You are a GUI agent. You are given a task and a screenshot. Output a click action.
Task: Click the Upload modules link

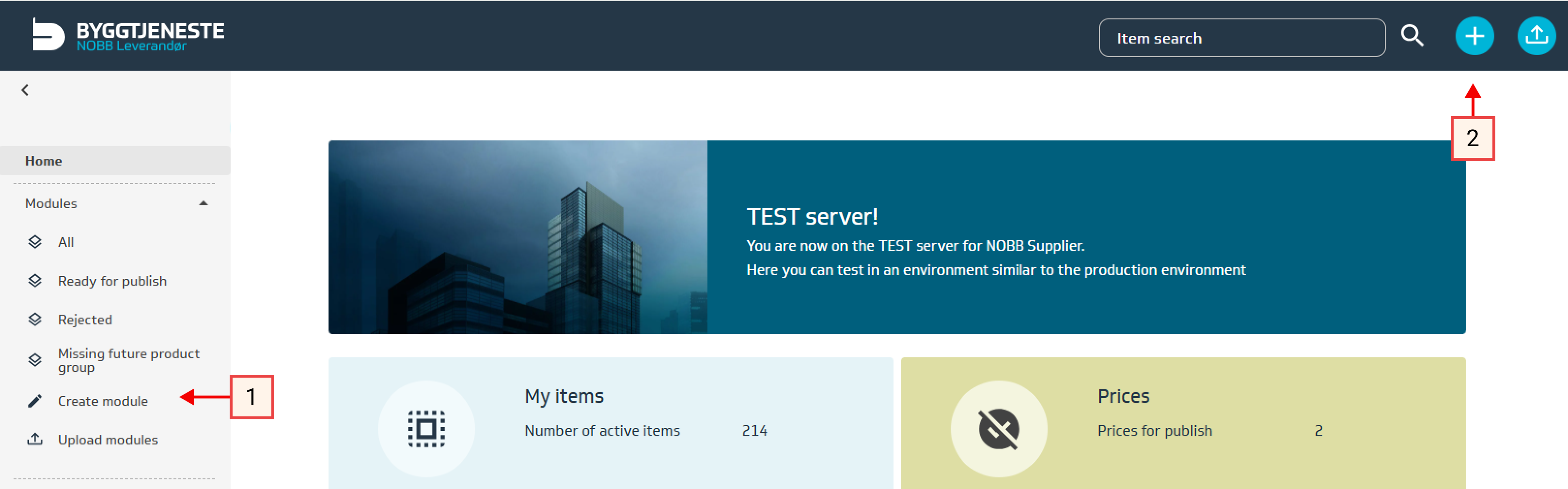point(108,439)
